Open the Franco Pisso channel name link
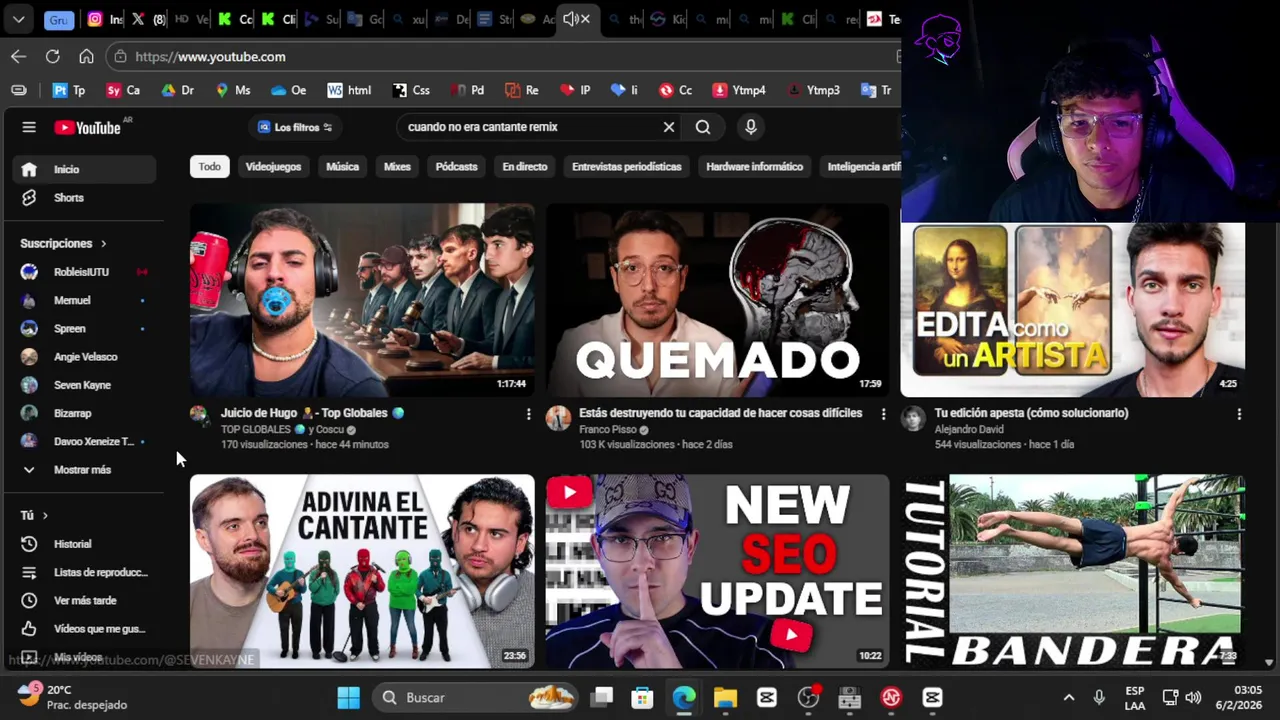 tap(609, 430)
